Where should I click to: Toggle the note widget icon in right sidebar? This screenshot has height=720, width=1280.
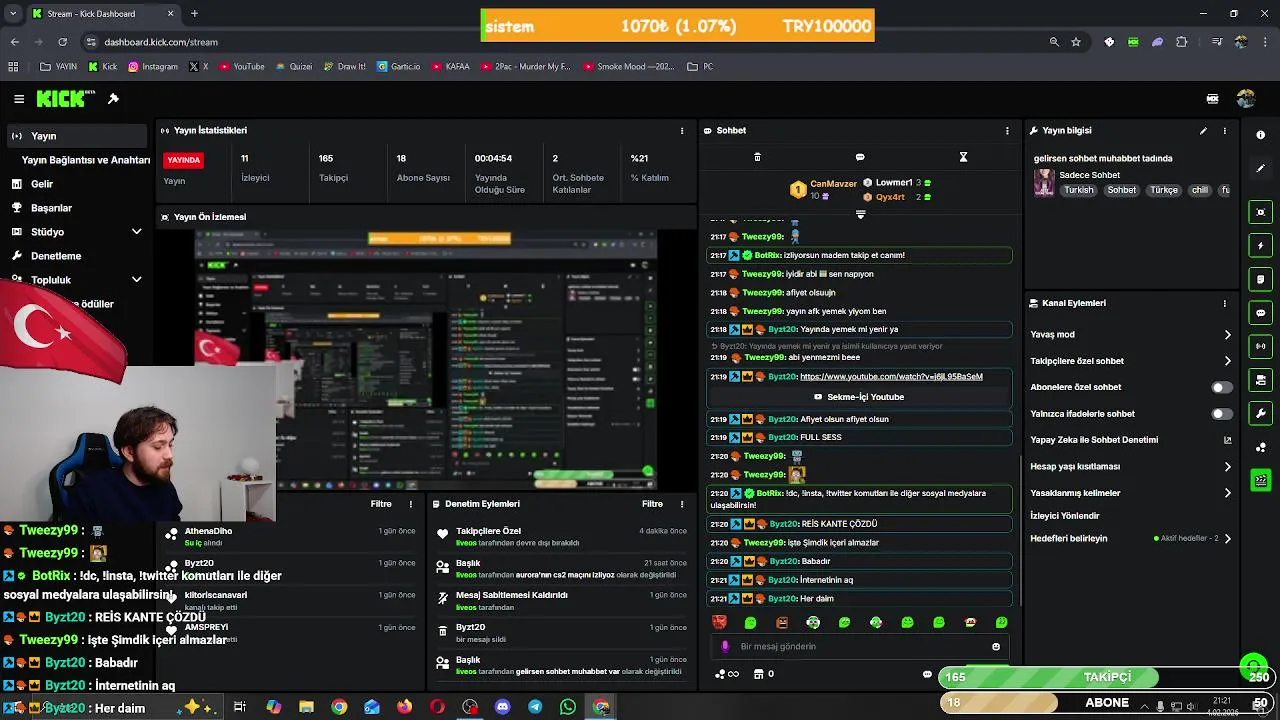tap(1260, 279)
